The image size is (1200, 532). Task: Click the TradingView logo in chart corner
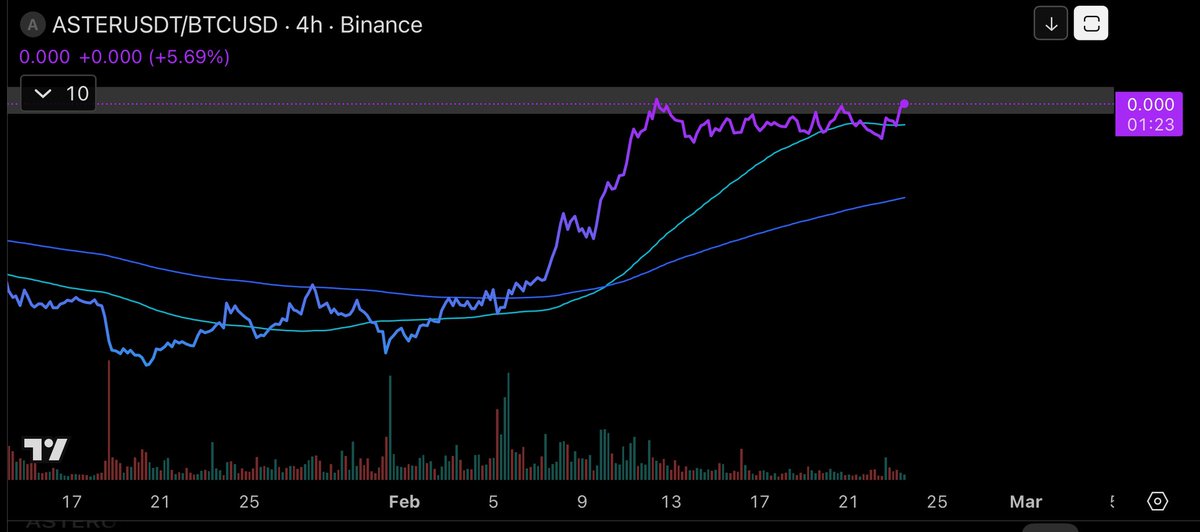pos(45,450)
